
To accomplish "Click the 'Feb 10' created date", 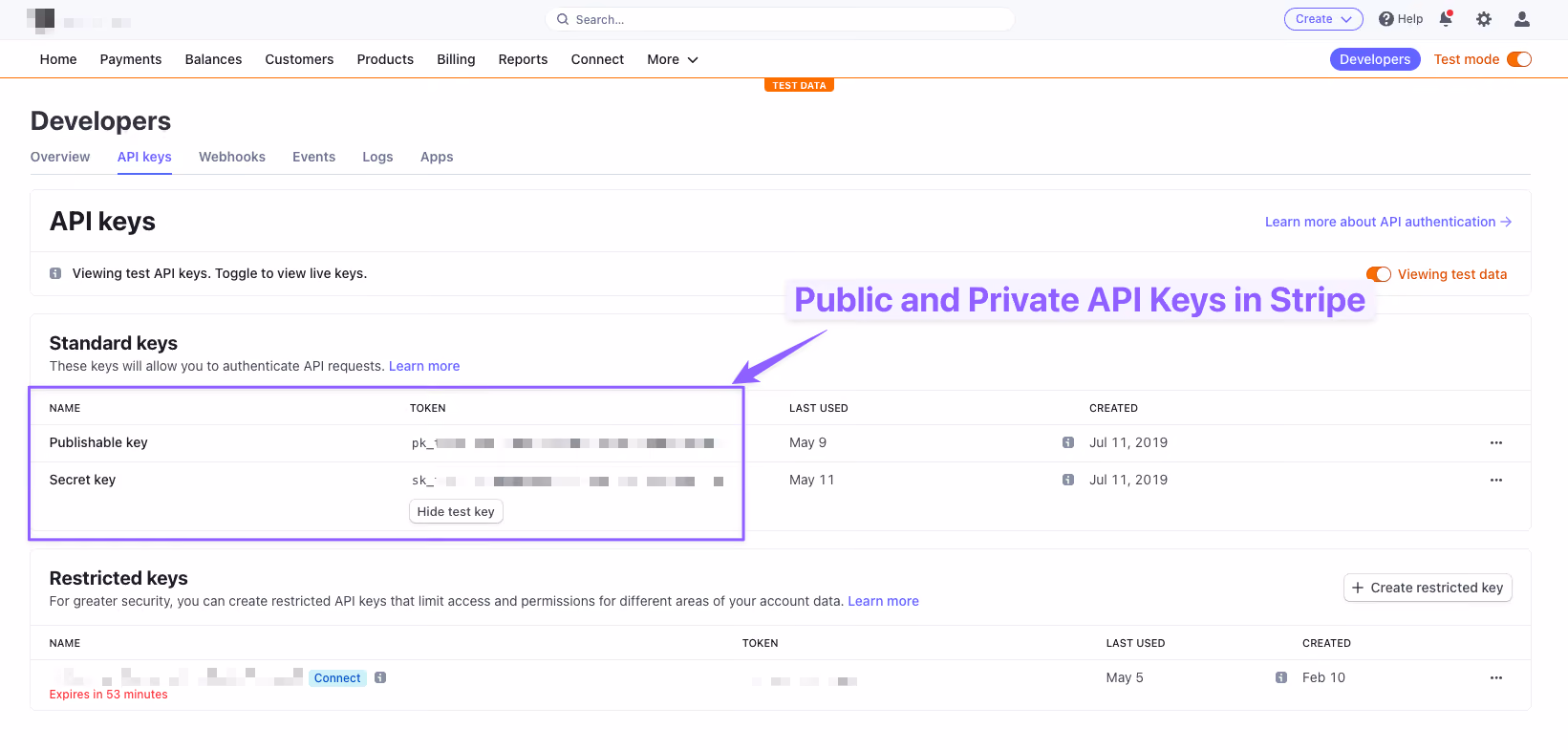I will (x=1323, y=677).
